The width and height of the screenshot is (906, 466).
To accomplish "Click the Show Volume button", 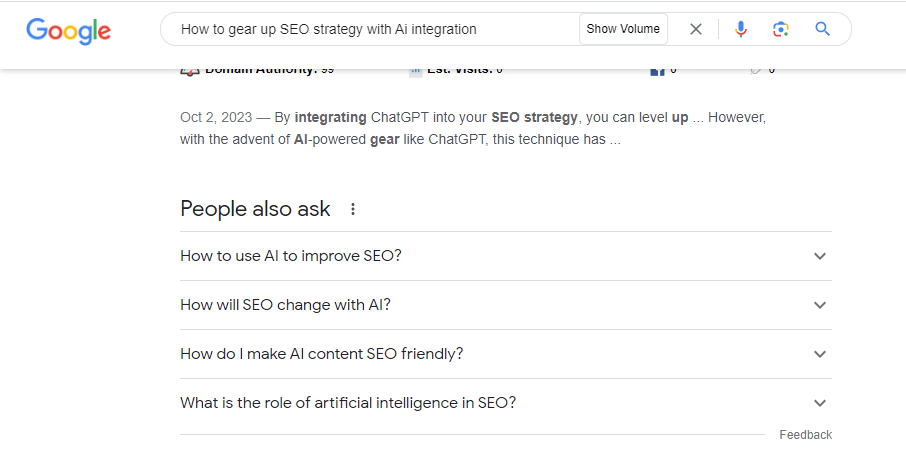I will 623,29.
